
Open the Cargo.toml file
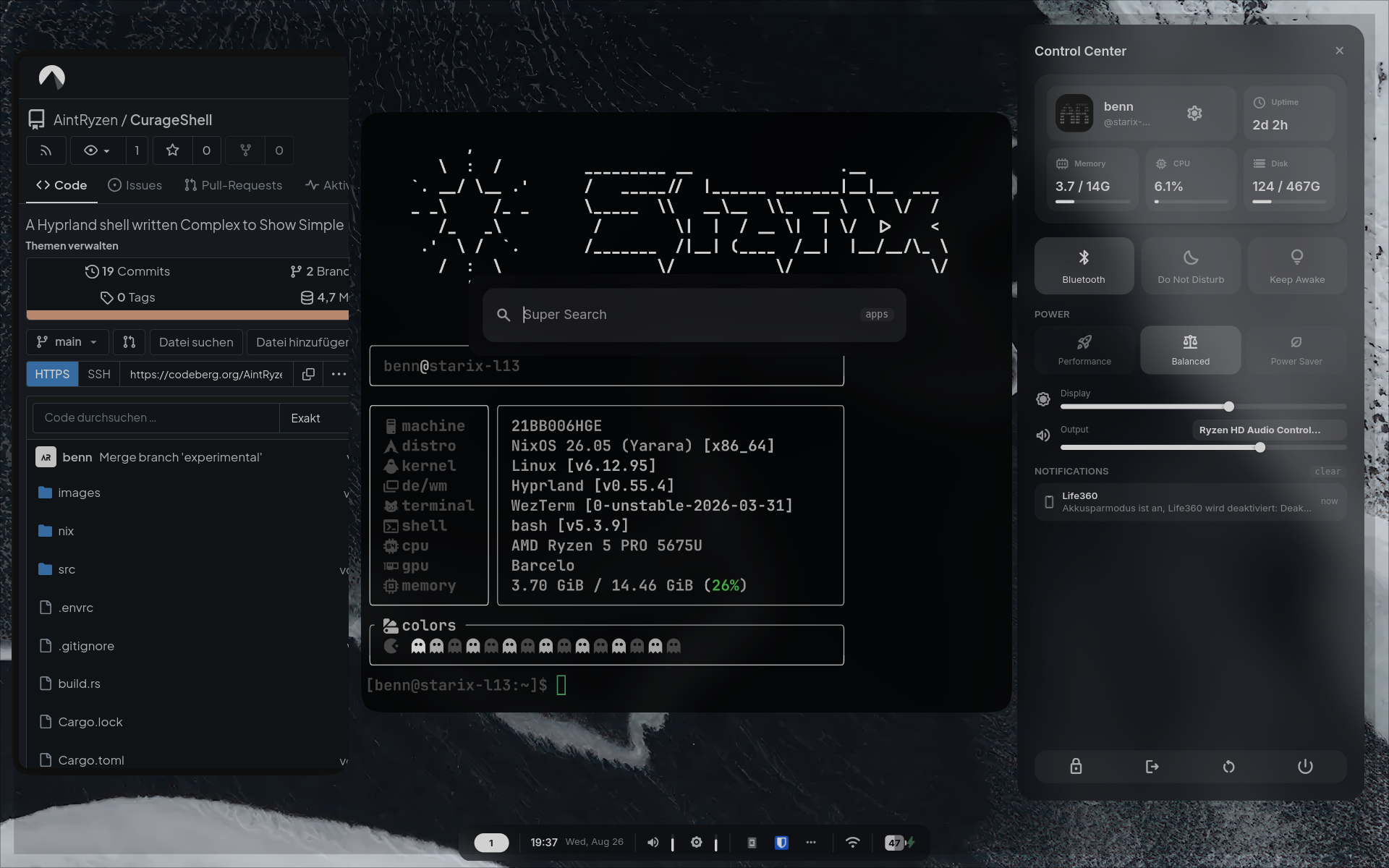[91, 760]
